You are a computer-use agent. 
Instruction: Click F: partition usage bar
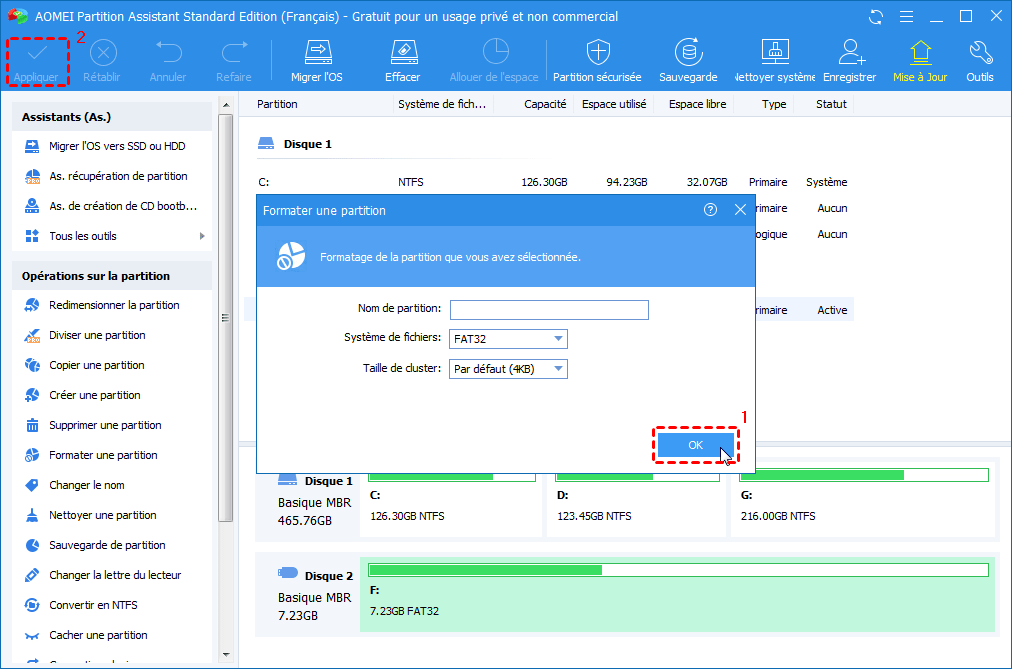[x=678, y=570]
